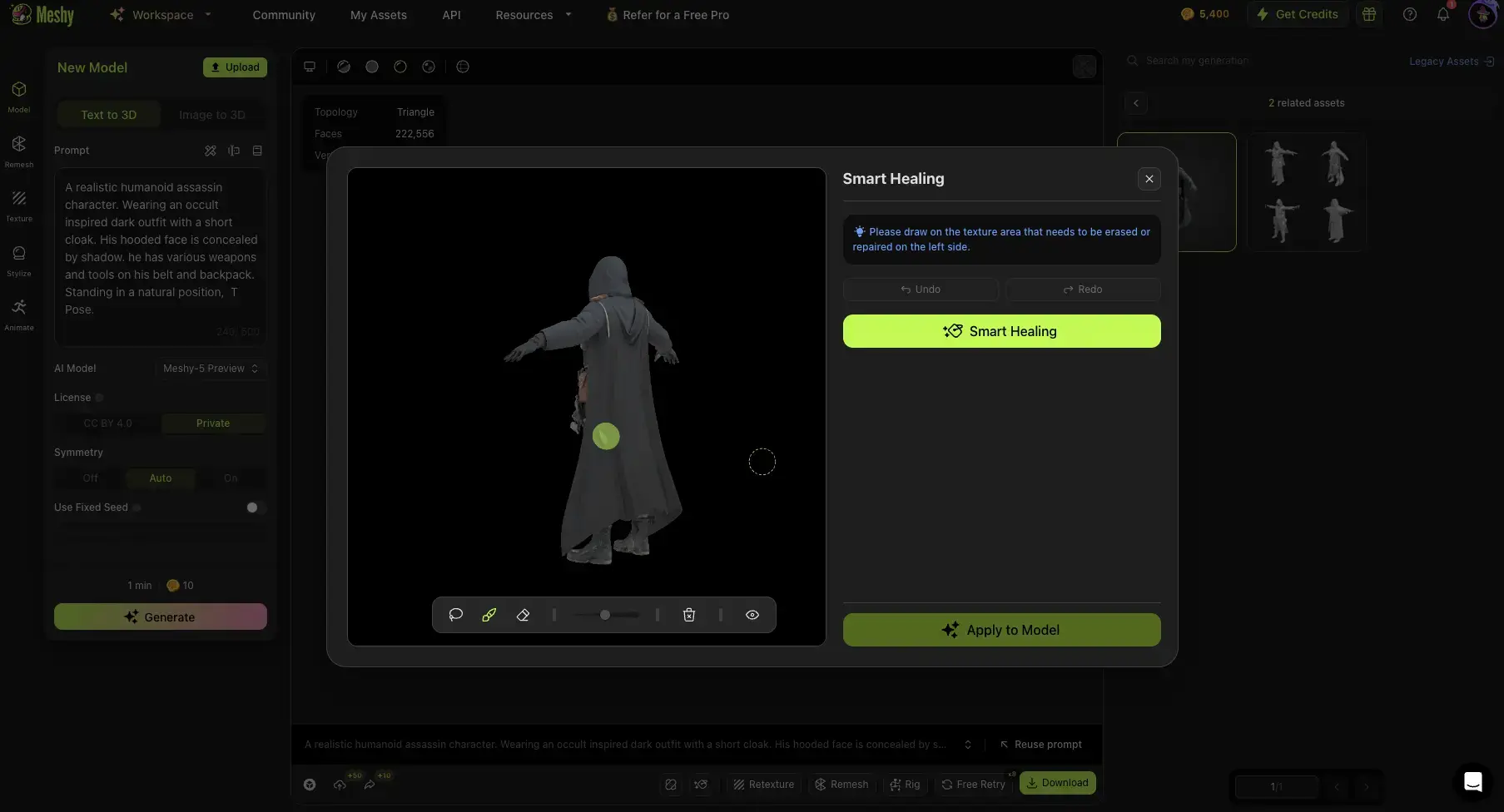The height and width of the screenshot is (812, 1504).
Task: Click the notifications bell icon
Action: [1442, 14]
